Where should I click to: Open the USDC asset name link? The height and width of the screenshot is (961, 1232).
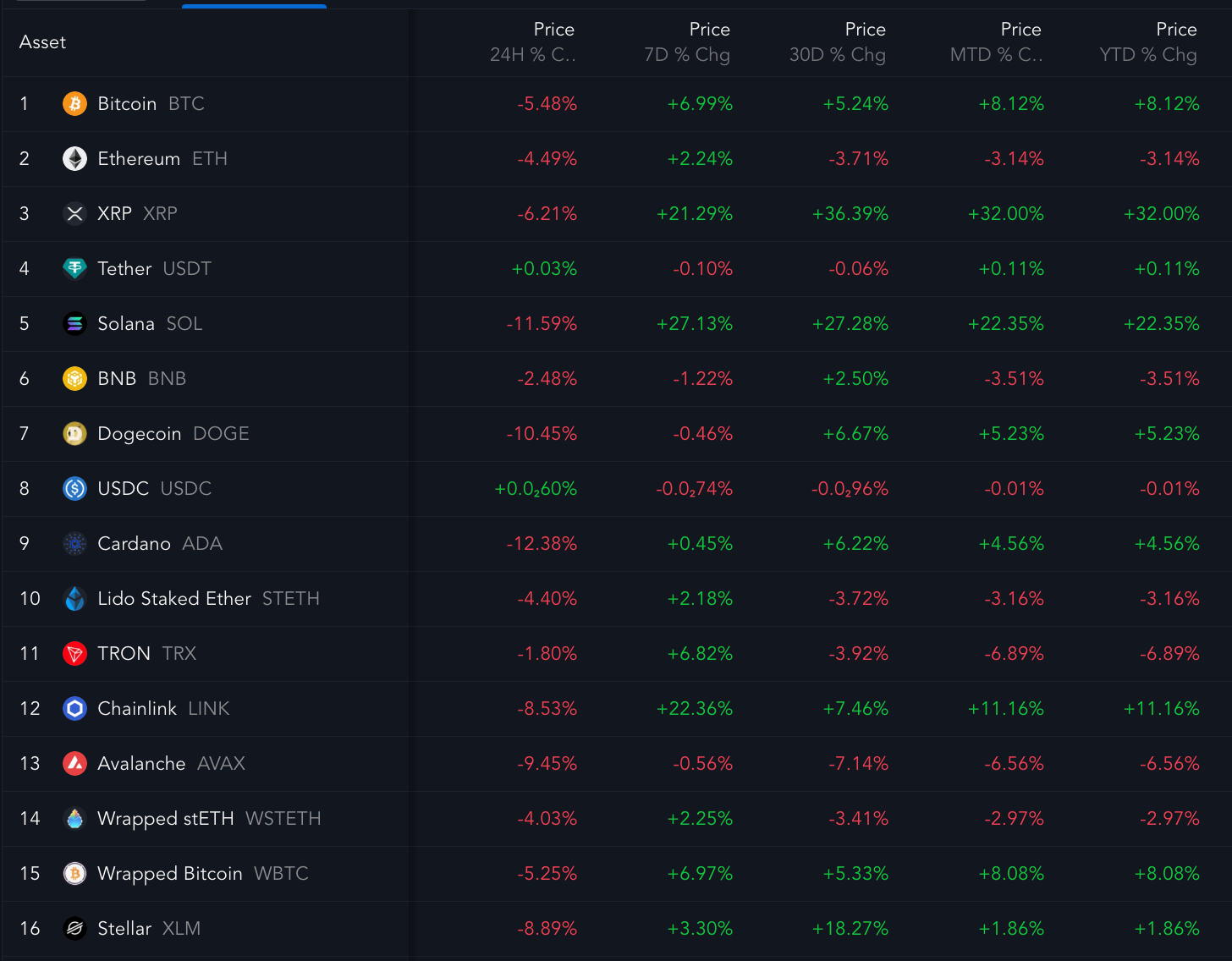[x=123, y=489]
